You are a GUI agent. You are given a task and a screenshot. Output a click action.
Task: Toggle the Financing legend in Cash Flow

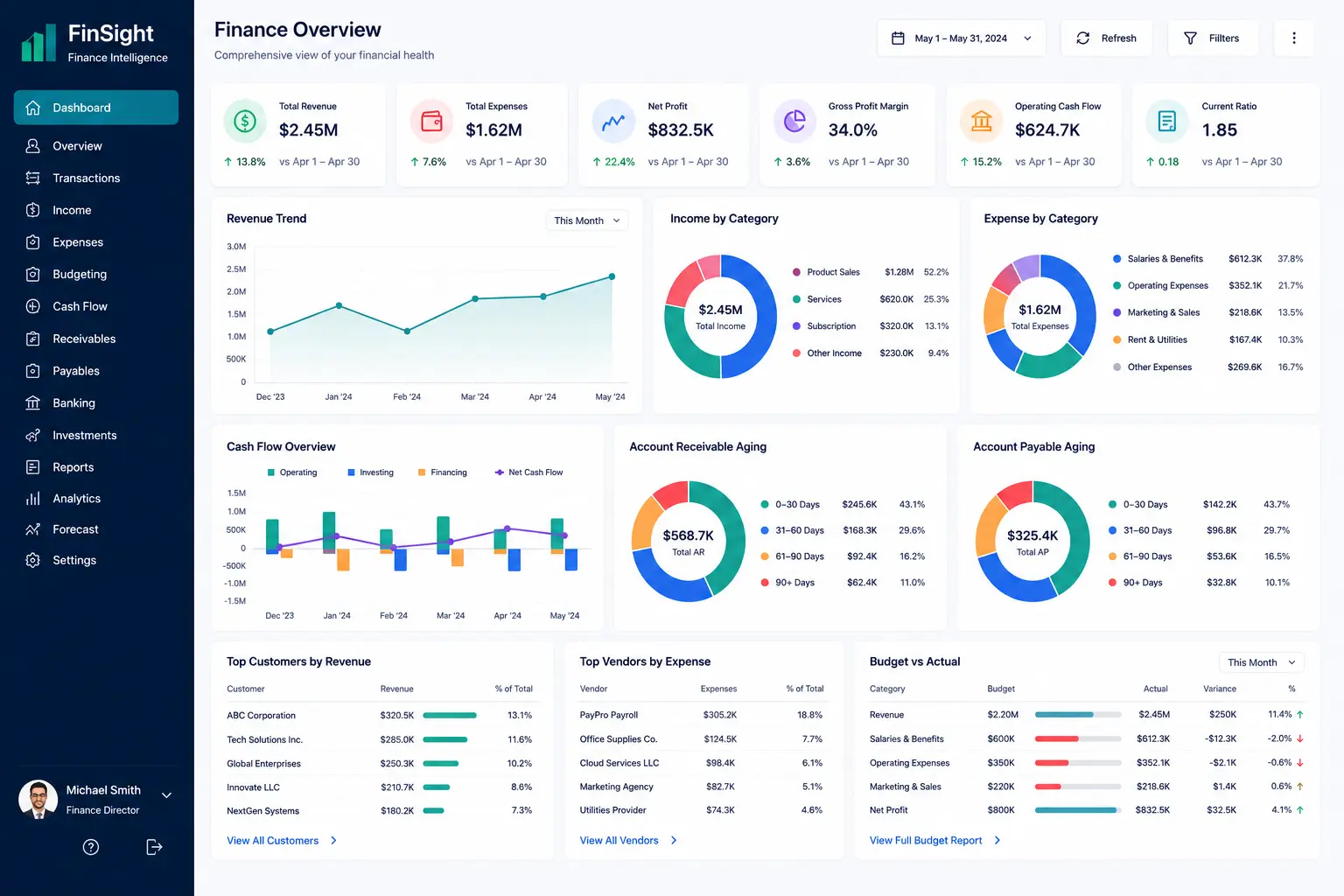(x=443, y=472)
